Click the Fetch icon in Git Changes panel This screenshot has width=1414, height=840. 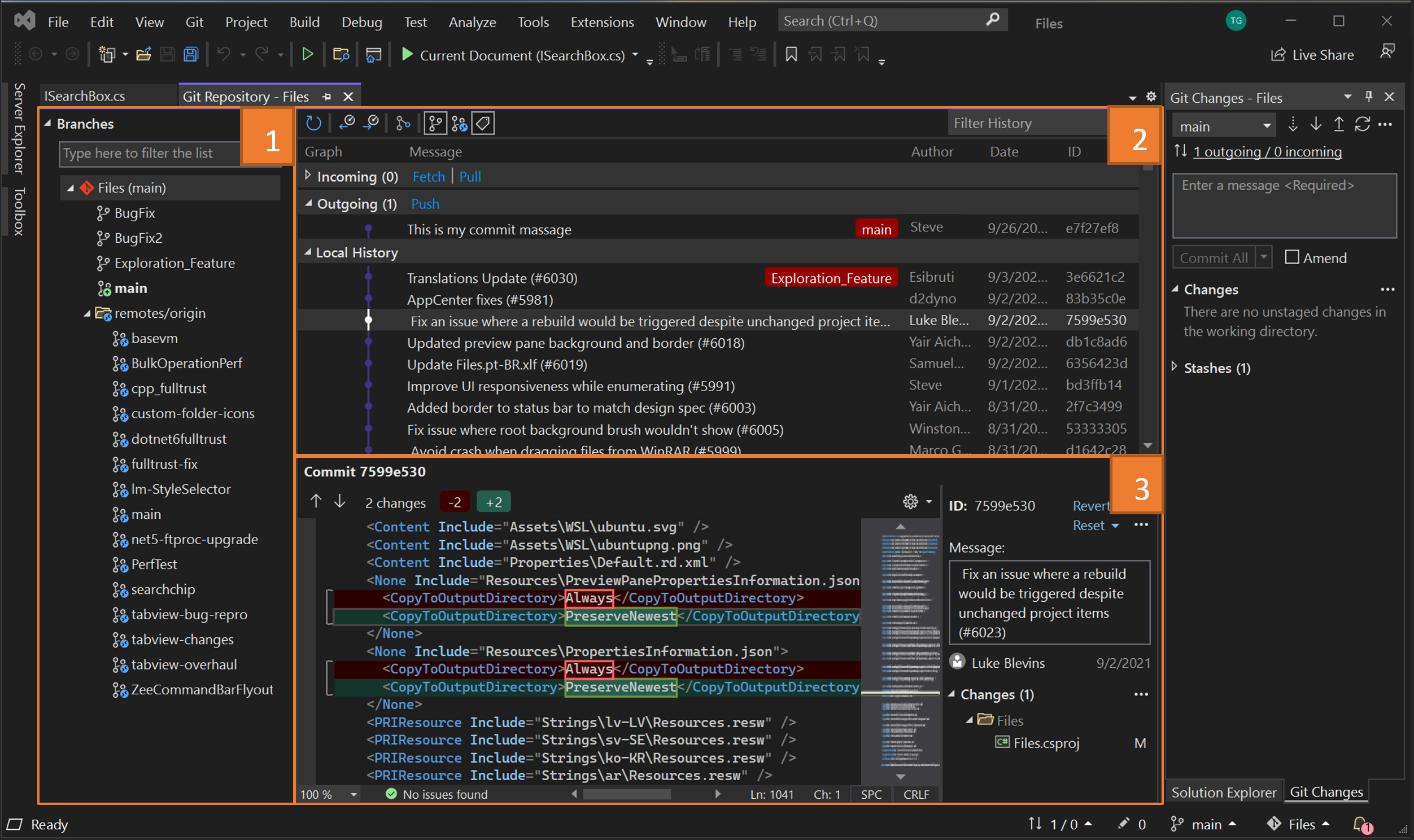click(1292, 125)
